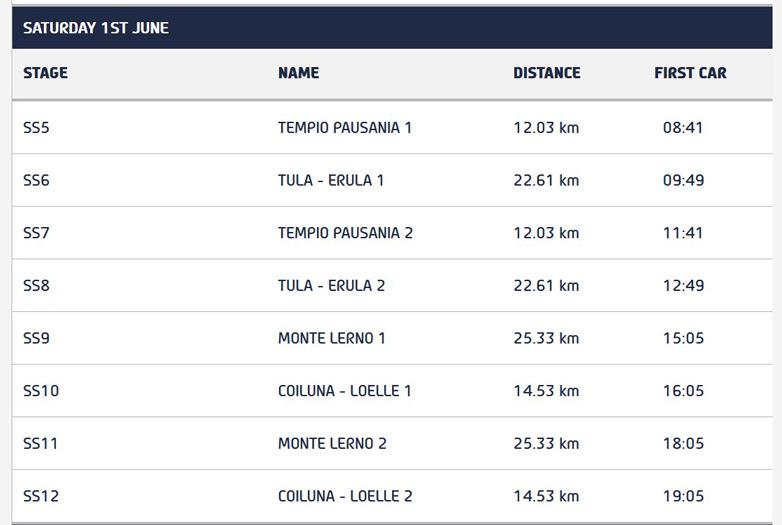The height and width of the screenshot is (525, 782).
Task: Click the TEMPIO PAUSANIA 1 stage name
Action: pyautogui.click(x=344, y=128)
